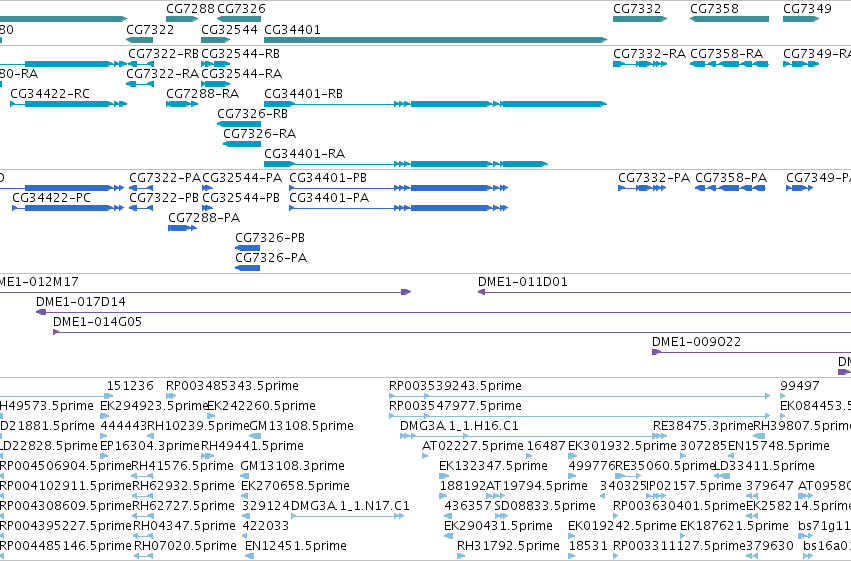Click EST EK270658.5prime
851x561 pixels.
[x=245, y=496]
